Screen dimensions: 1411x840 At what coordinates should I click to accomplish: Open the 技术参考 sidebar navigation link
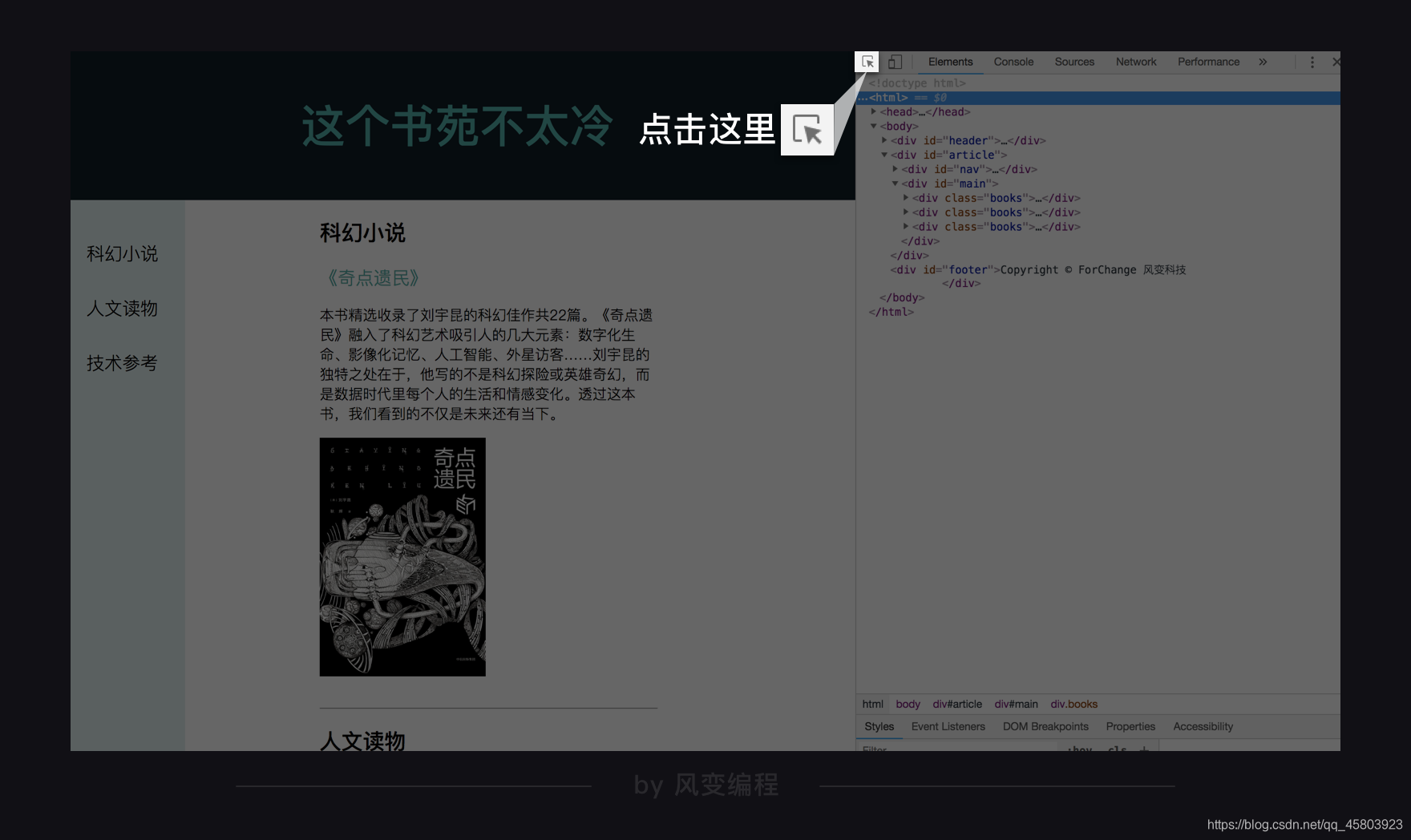(x=122, y=363)
